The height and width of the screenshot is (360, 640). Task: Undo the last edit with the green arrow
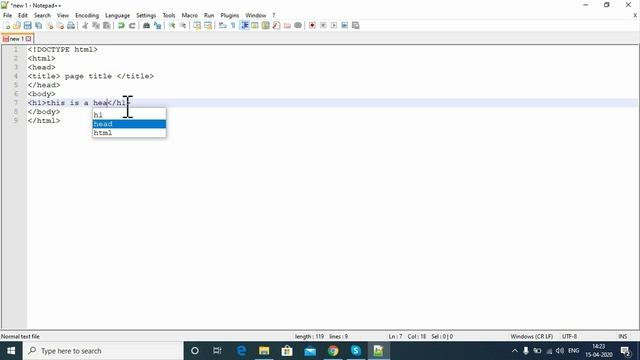121,25
